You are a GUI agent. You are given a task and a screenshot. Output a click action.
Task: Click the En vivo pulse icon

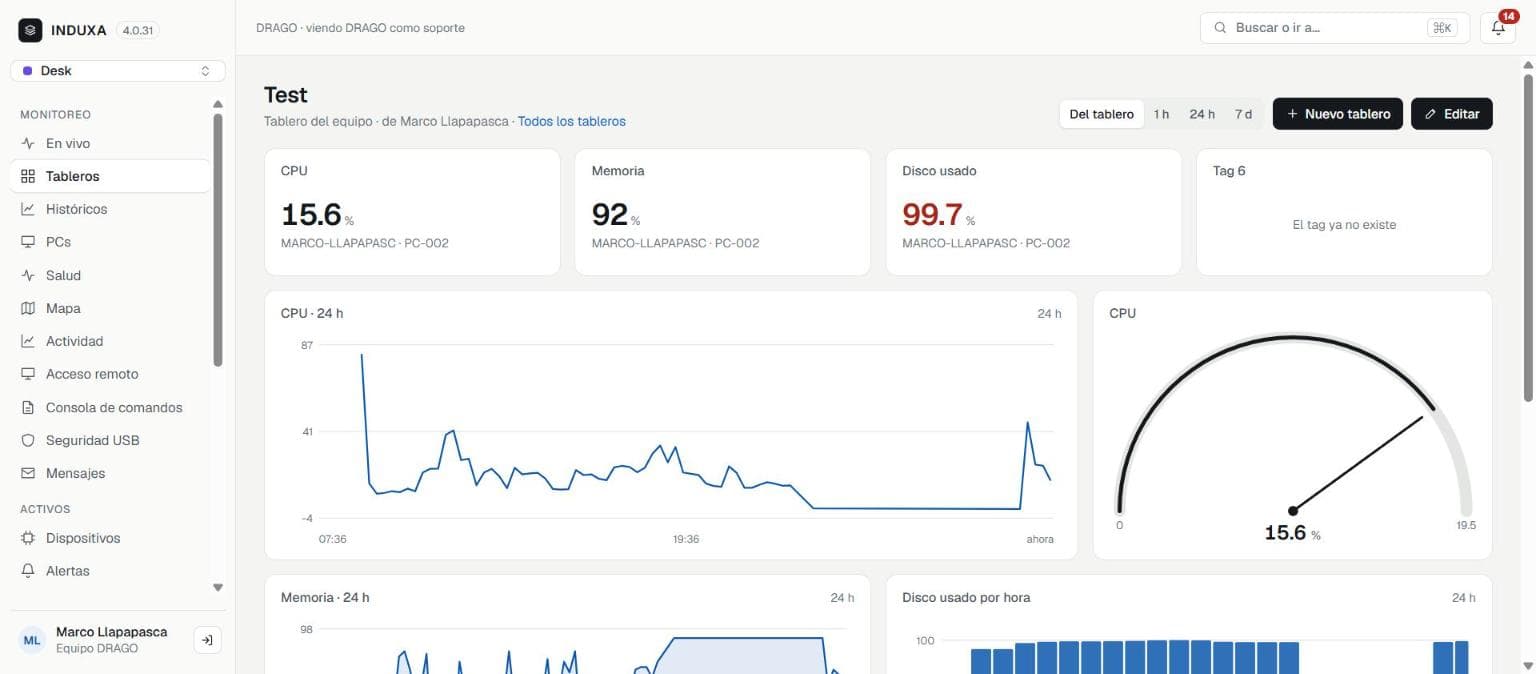[x=28, y=143]
